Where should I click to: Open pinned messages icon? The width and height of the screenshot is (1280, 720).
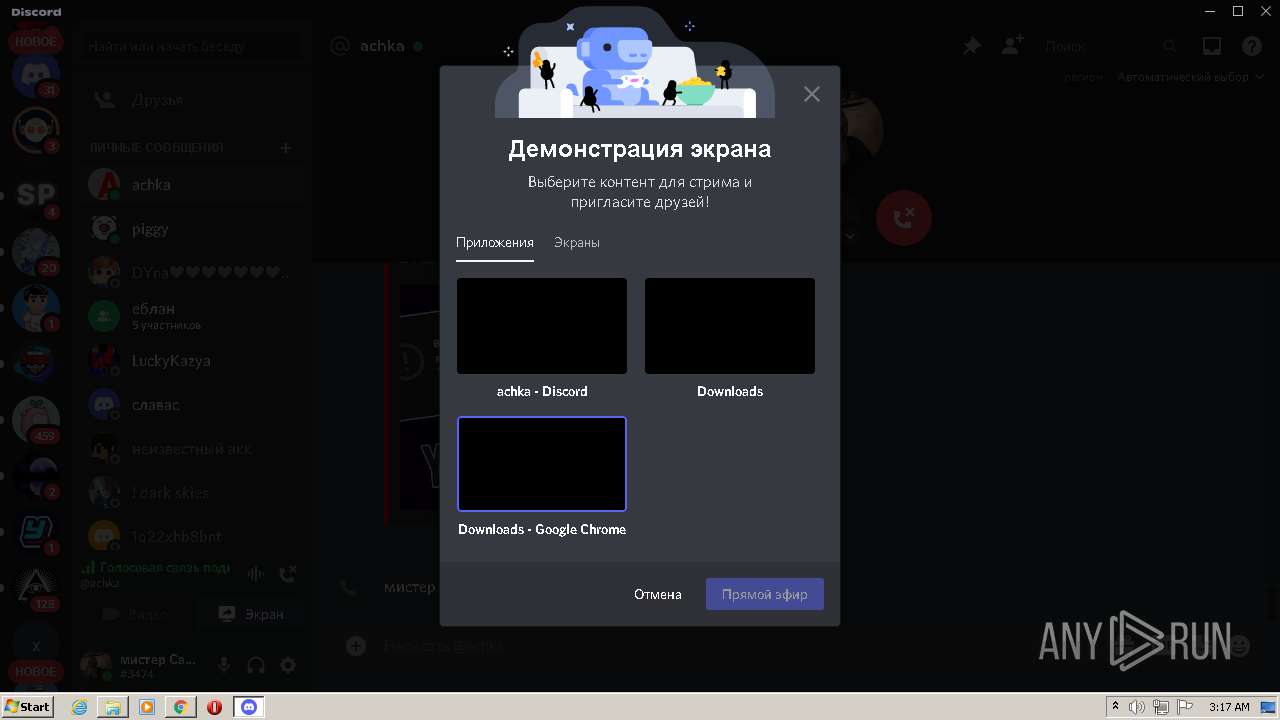[x=971, y=46]
